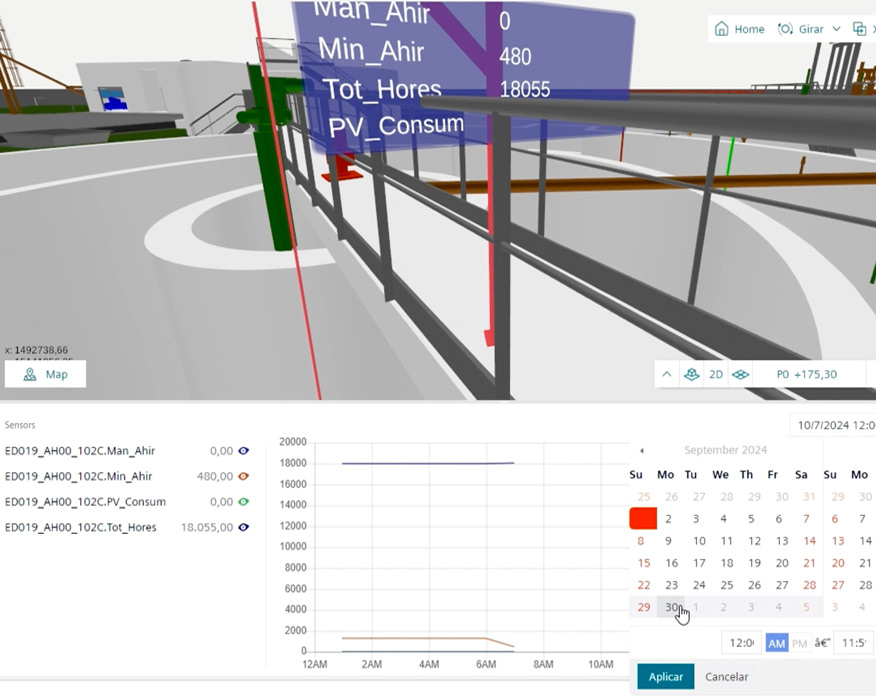Open the P0 +175,30 level selector

point(807,374)
